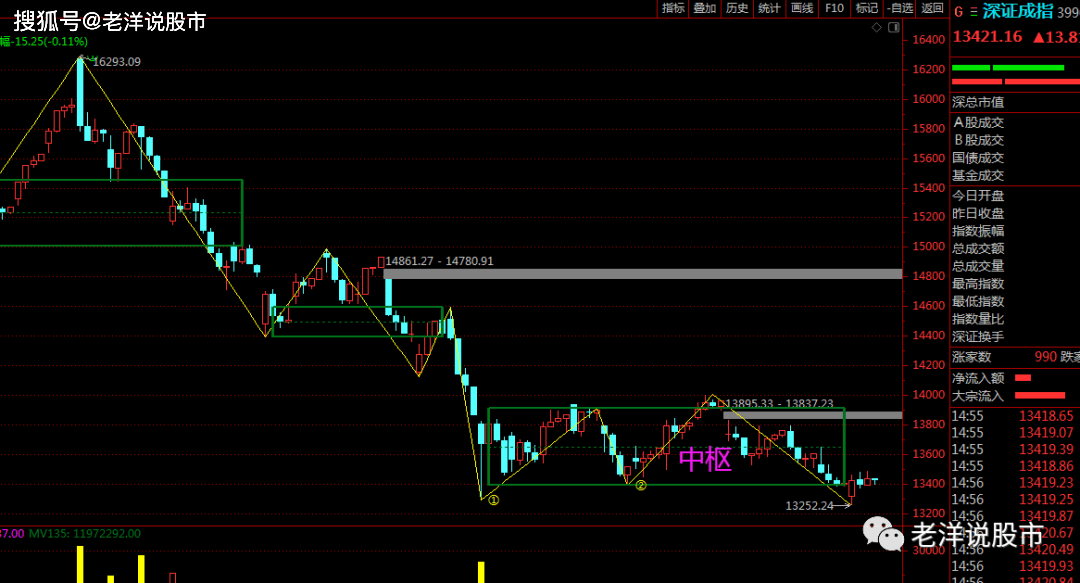The width and height of the screenshot is (1080, 583).
Task: Activate the 画线 drawing tool button
Action: tap(802, 8)
